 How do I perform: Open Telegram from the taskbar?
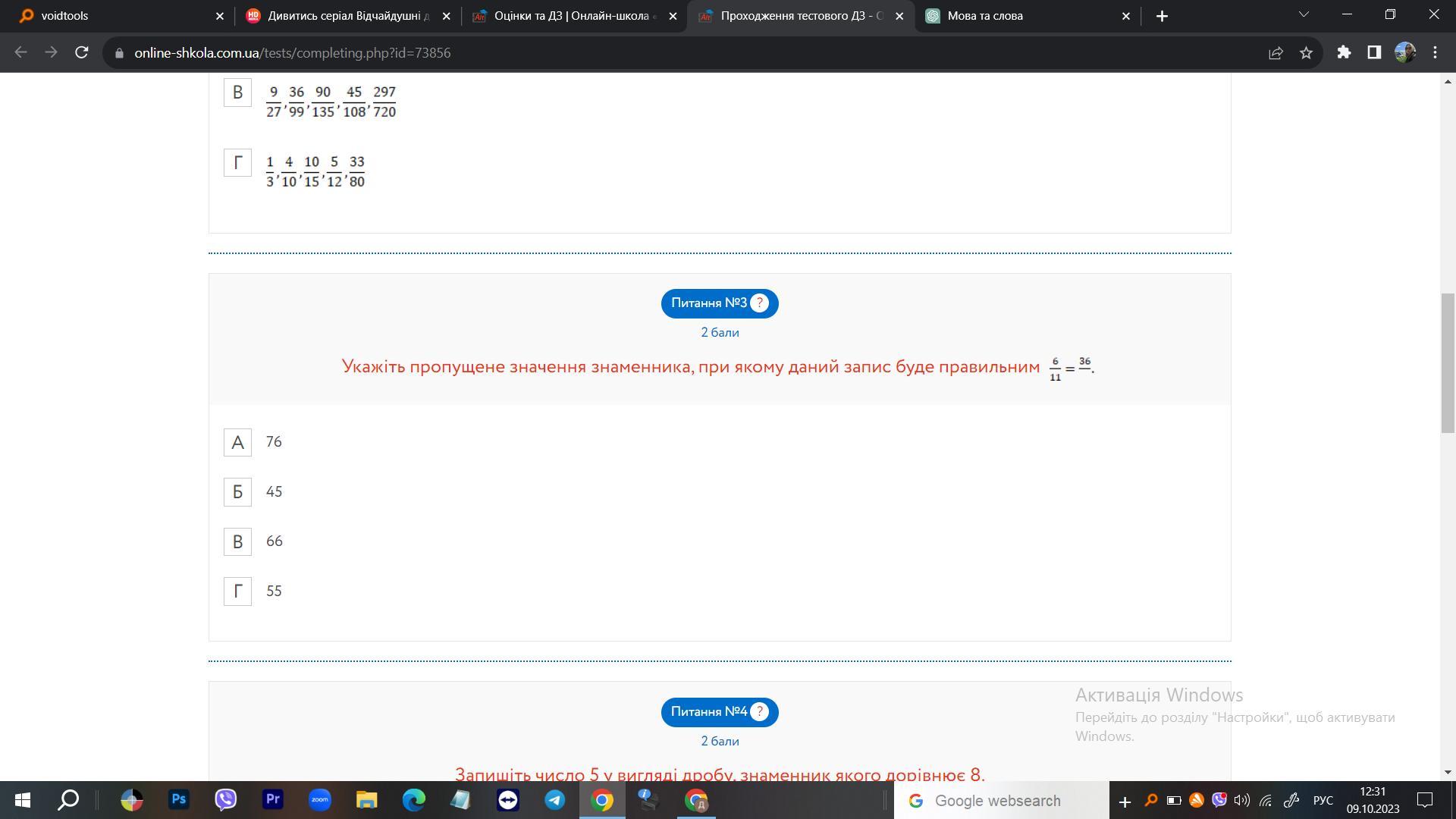click(555, 800)
